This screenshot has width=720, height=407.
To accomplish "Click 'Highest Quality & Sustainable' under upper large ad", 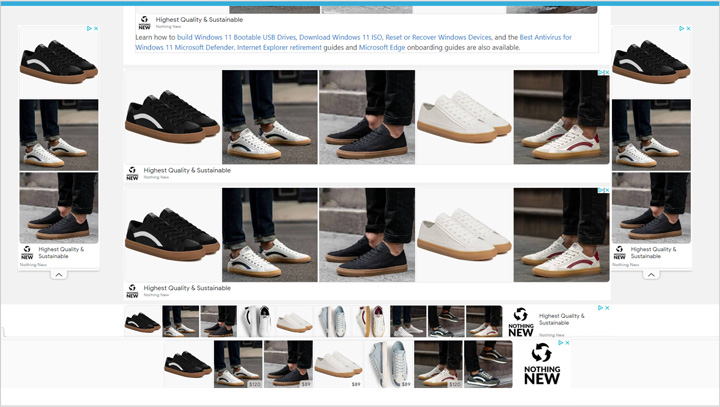I will 187,170.
